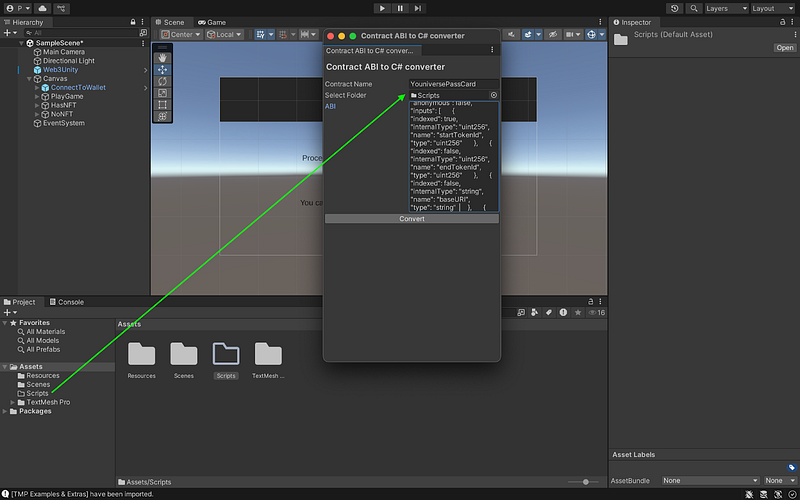The image size is (800, 500).
Task: Collapse the Canvas object in Hierarchy
Action: click(30, 79)
